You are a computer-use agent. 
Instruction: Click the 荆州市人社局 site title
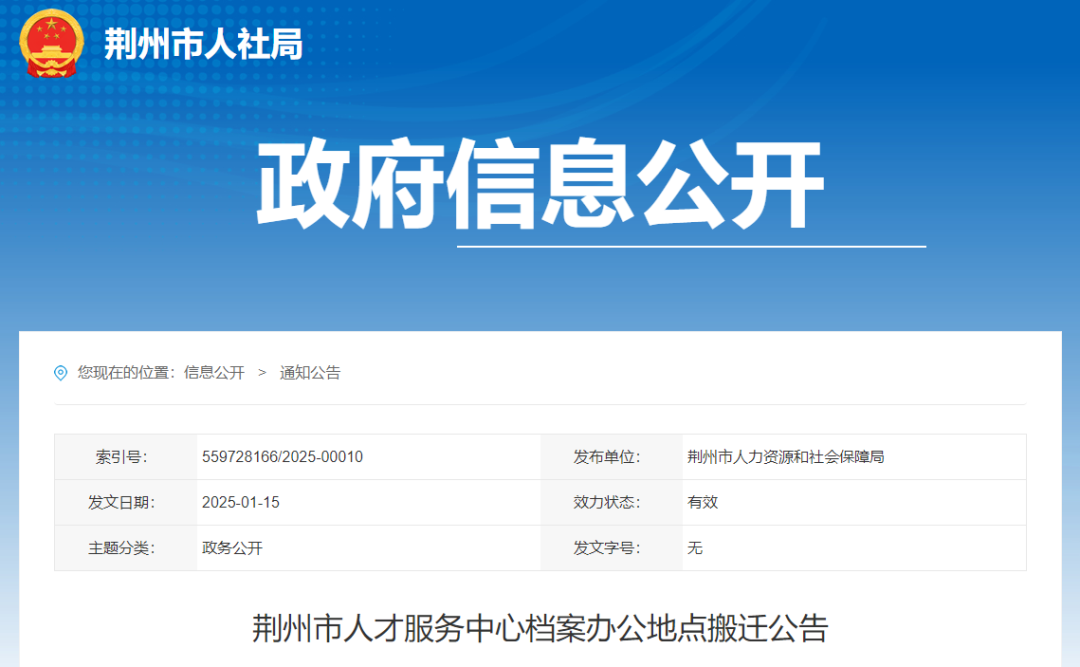pyautogui.click(x=199, y=43)
